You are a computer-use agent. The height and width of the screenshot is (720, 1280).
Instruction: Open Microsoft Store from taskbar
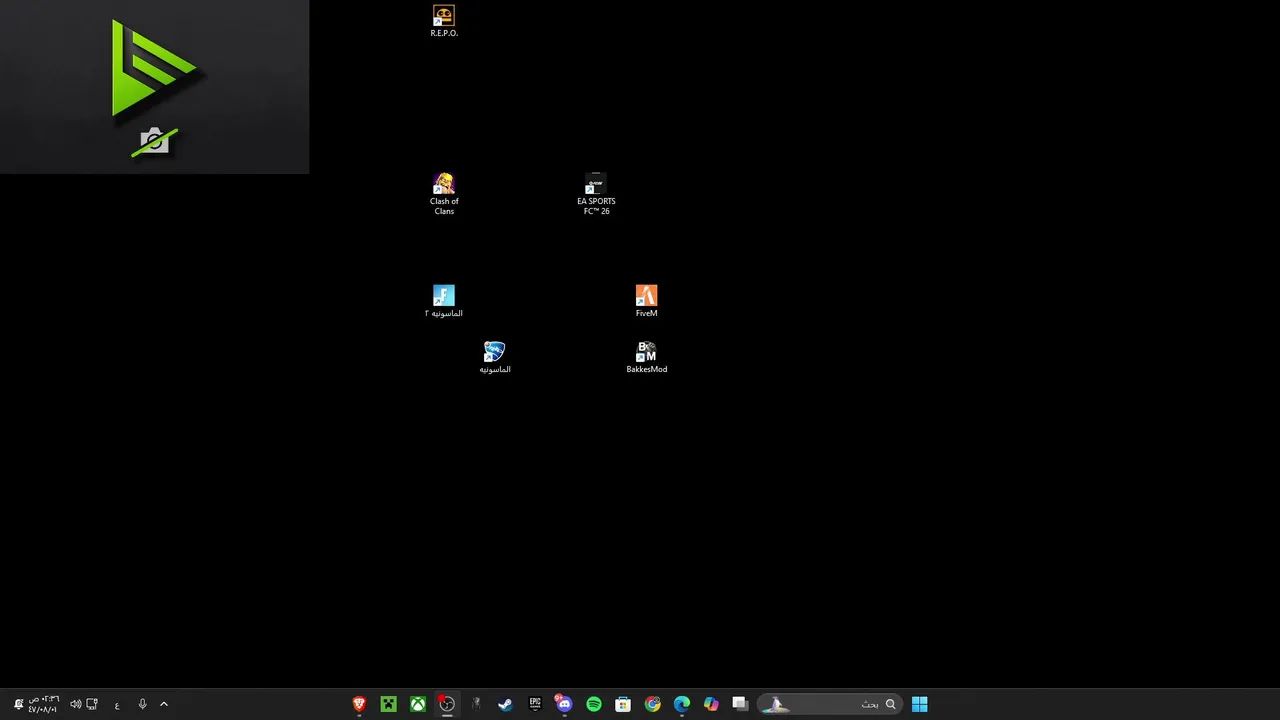coord(623,704)
